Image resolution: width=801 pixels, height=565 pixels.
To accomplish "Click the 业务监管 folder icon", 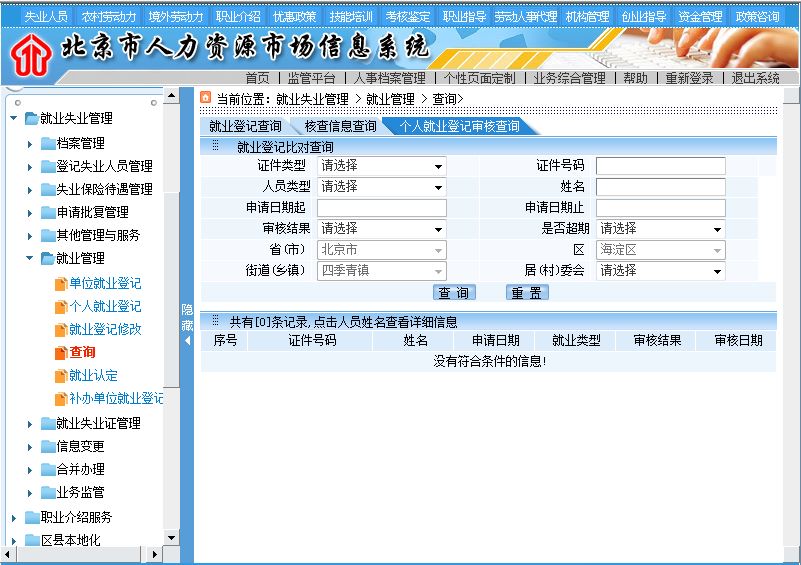I will coord(48,492).
